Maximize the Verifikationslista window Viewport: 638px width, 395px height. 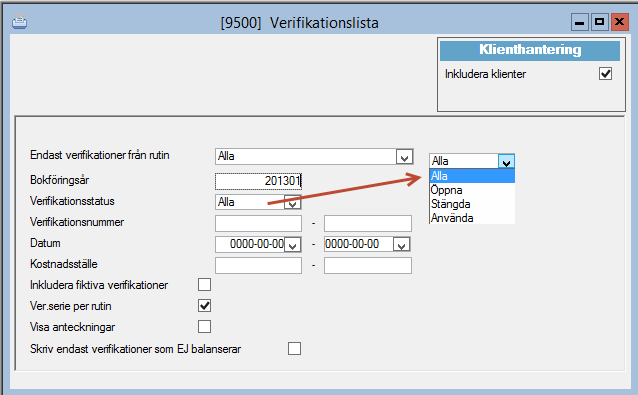coord(599,22)
